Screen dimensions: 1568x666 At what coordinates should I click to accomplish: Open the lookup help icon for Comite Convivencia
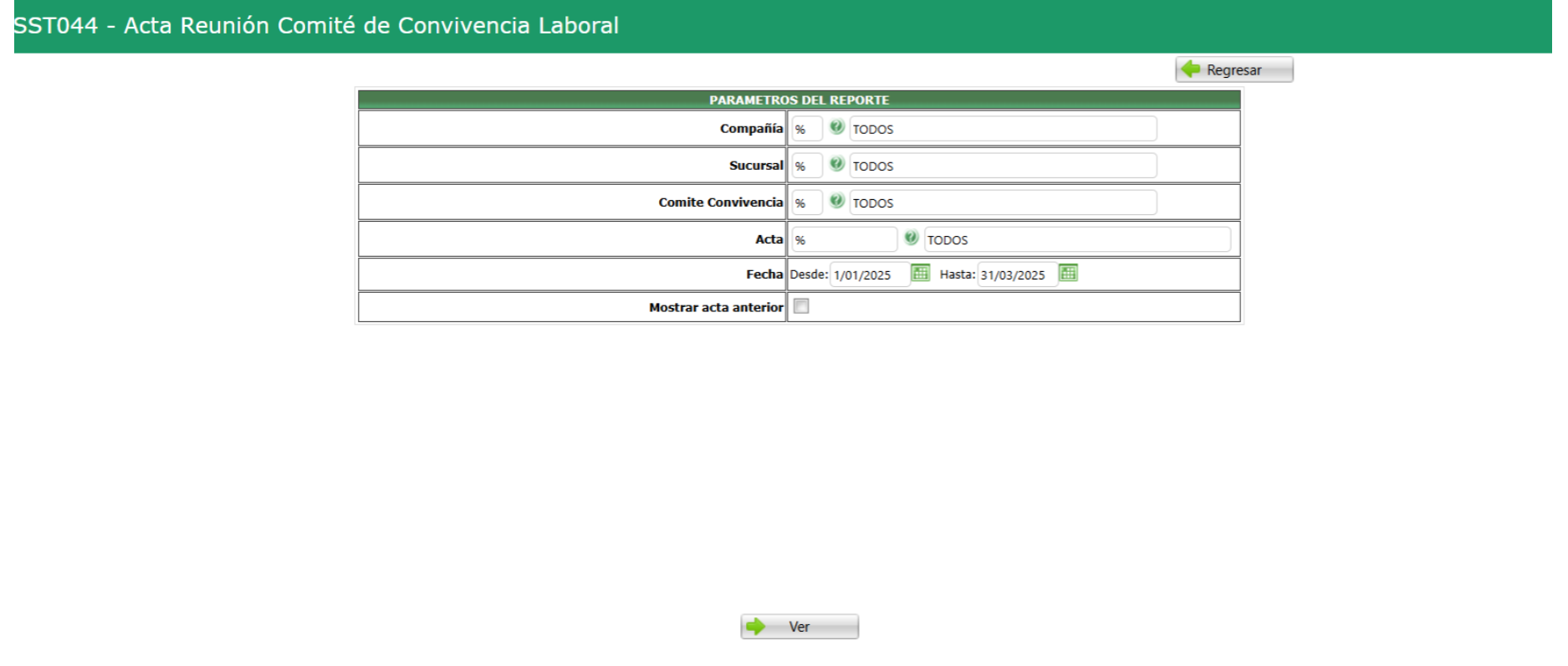tap(836, 201)
